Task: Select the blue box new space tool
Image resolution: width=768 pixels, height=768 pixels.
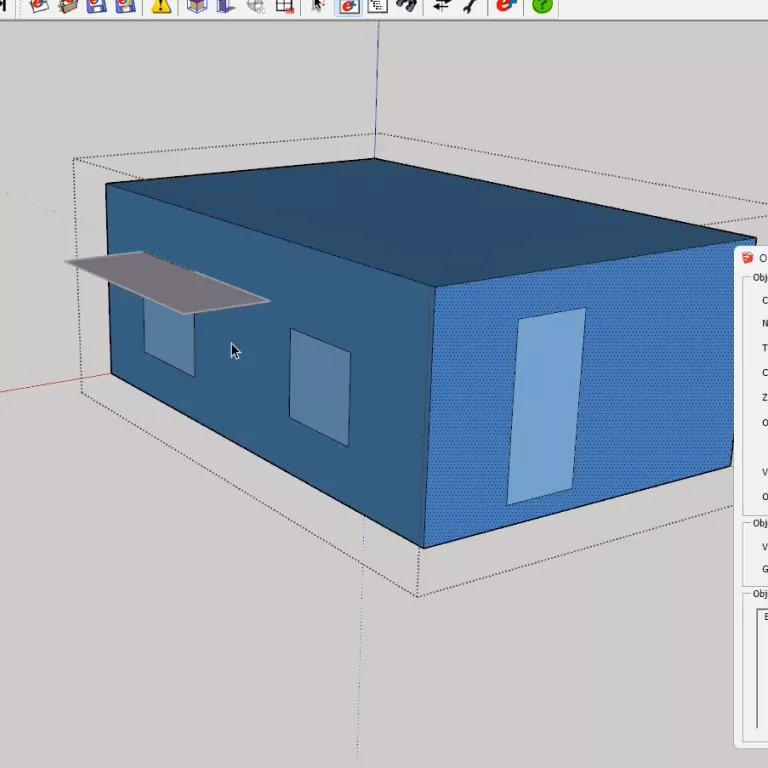Action: tap(197, 5)
